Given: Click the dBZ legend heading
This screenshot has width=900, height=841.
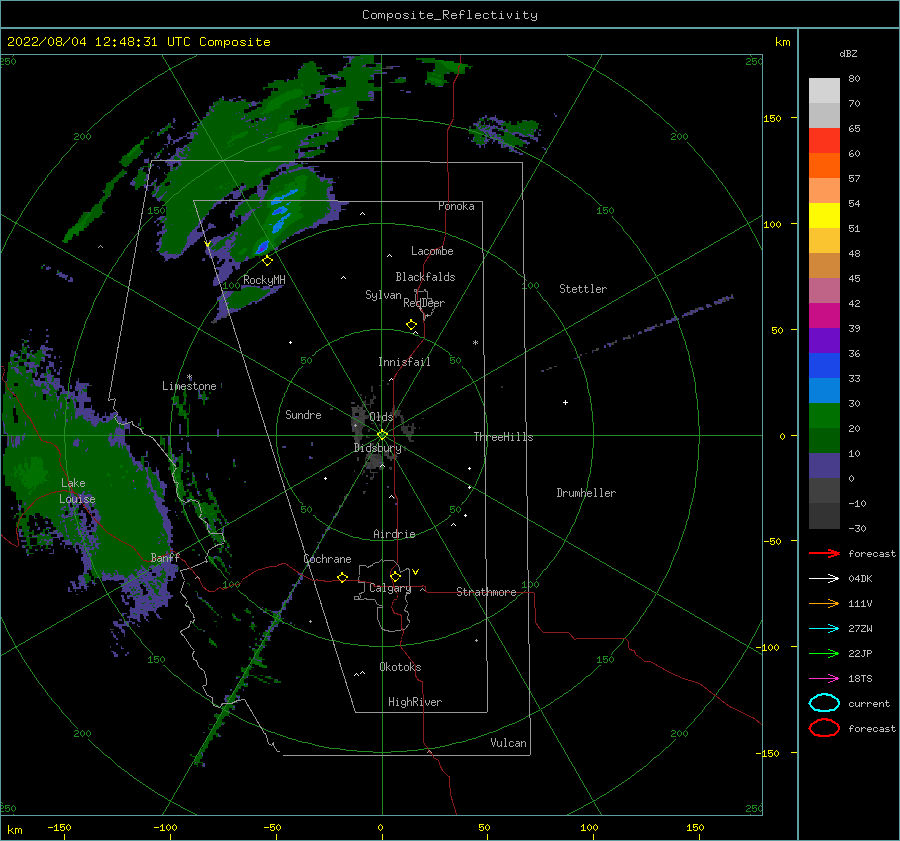Looking at the screenshot, I should [848, 53].
